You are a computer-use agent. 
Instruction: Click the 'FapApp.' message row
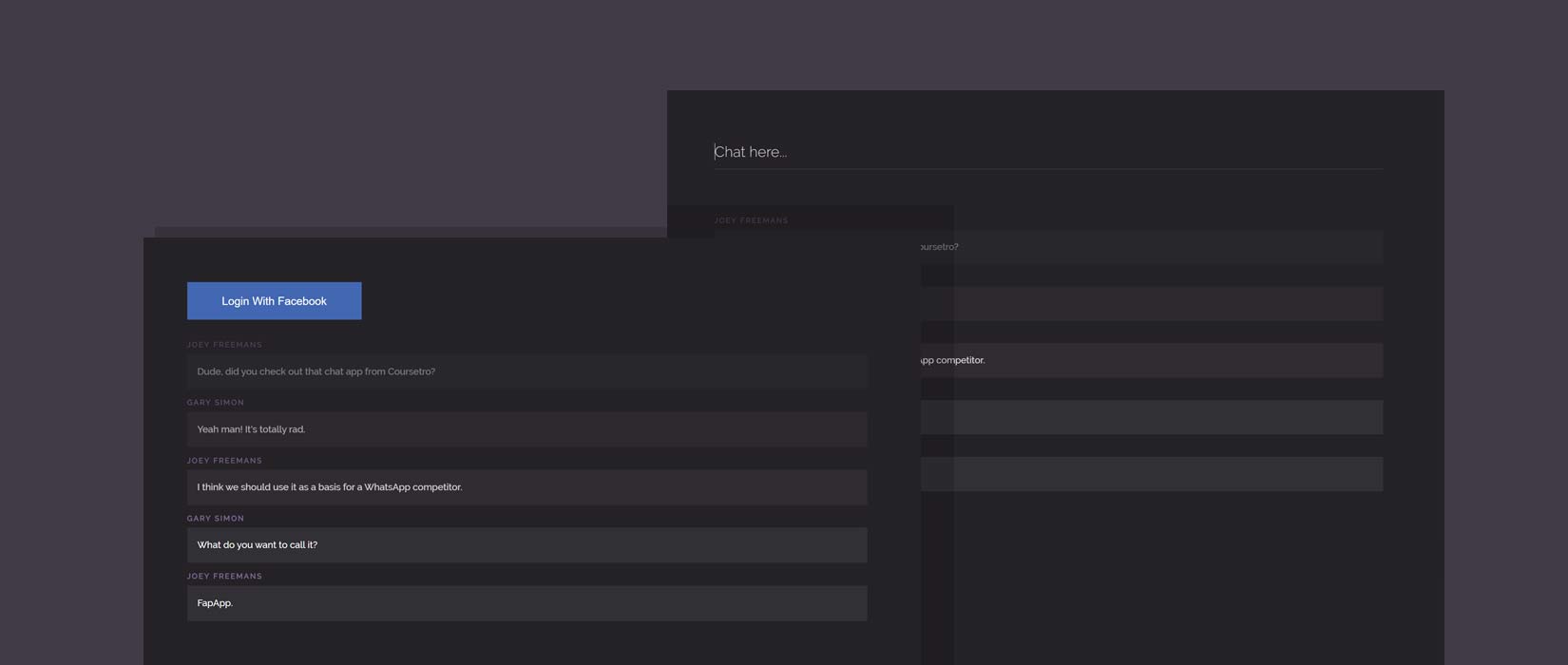(526, 603)
